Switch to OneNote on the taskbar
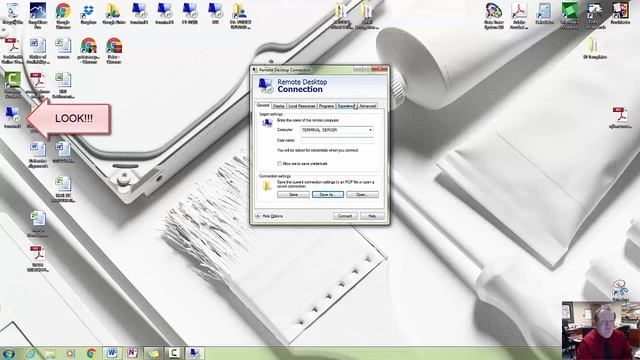The width and height of the screenshot is (640, 360). click(x=132, y=353)
